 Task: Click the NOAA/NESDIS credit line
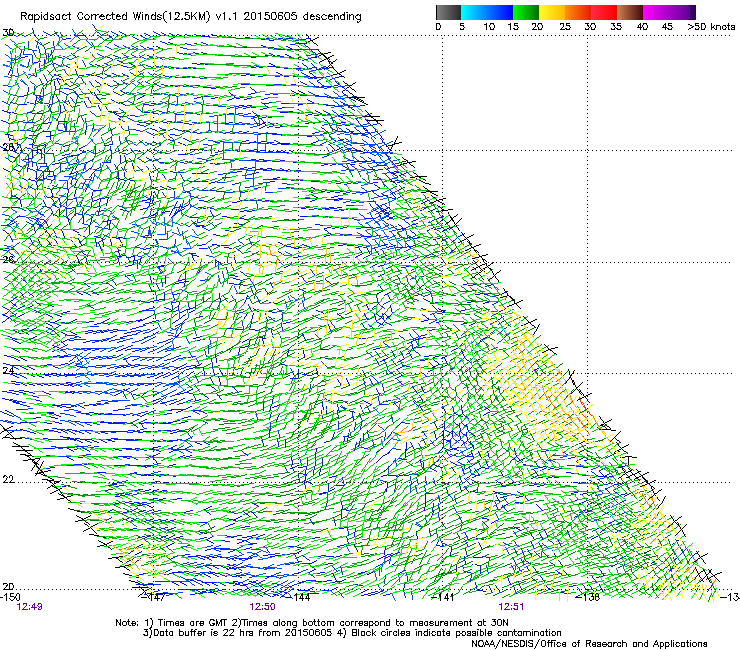pyautogui.click(x=589, y=644)
